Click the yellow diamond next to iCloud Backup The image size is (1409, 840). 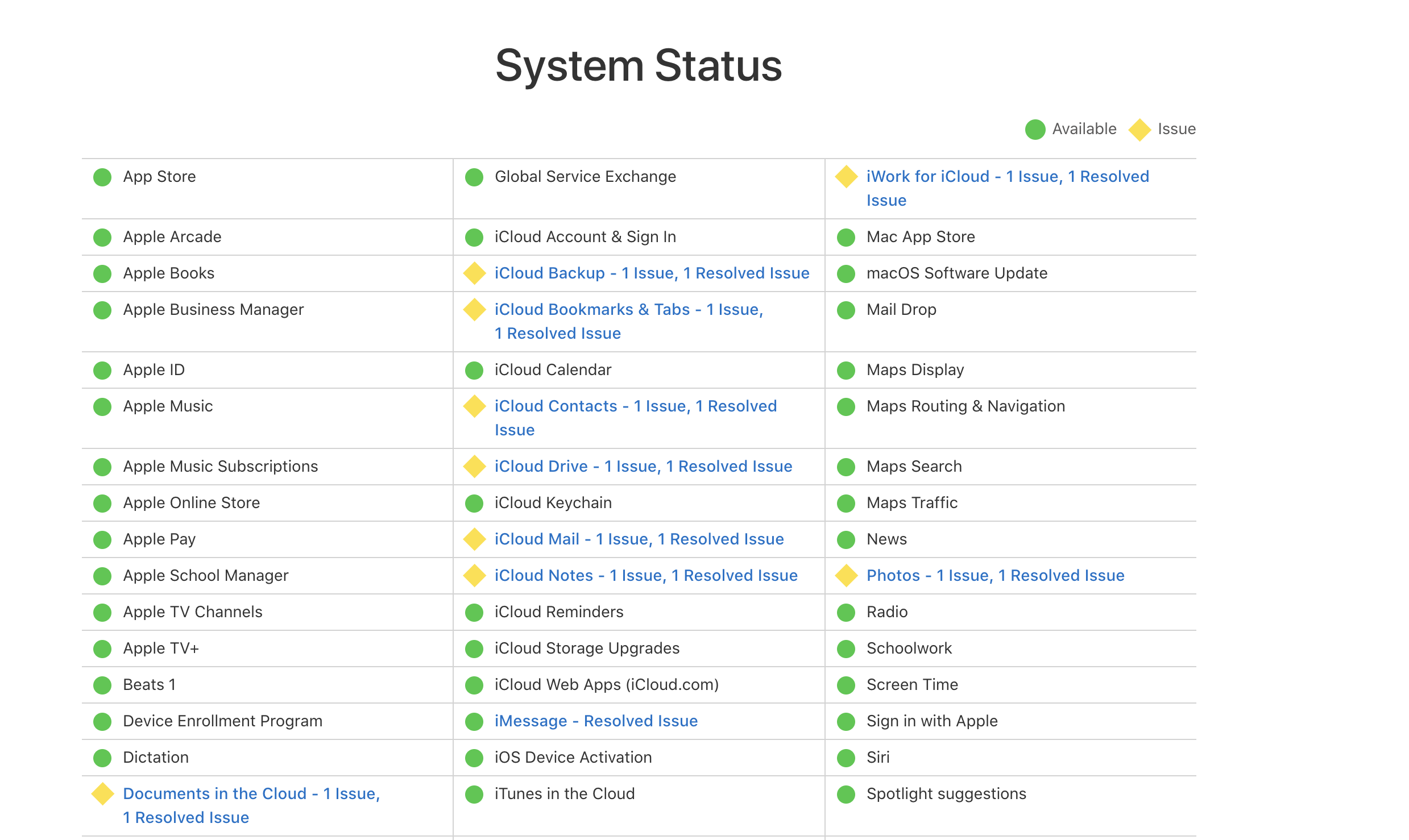474,273
